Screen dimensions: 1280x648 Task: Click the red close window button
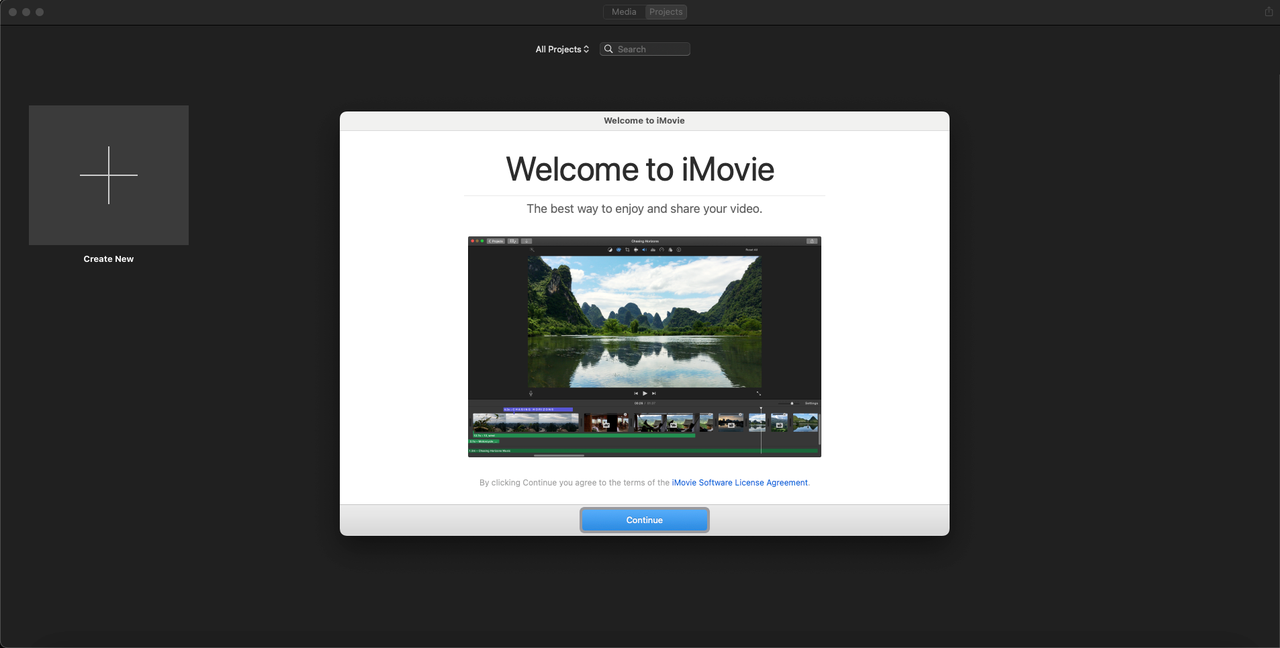point(13,12)
